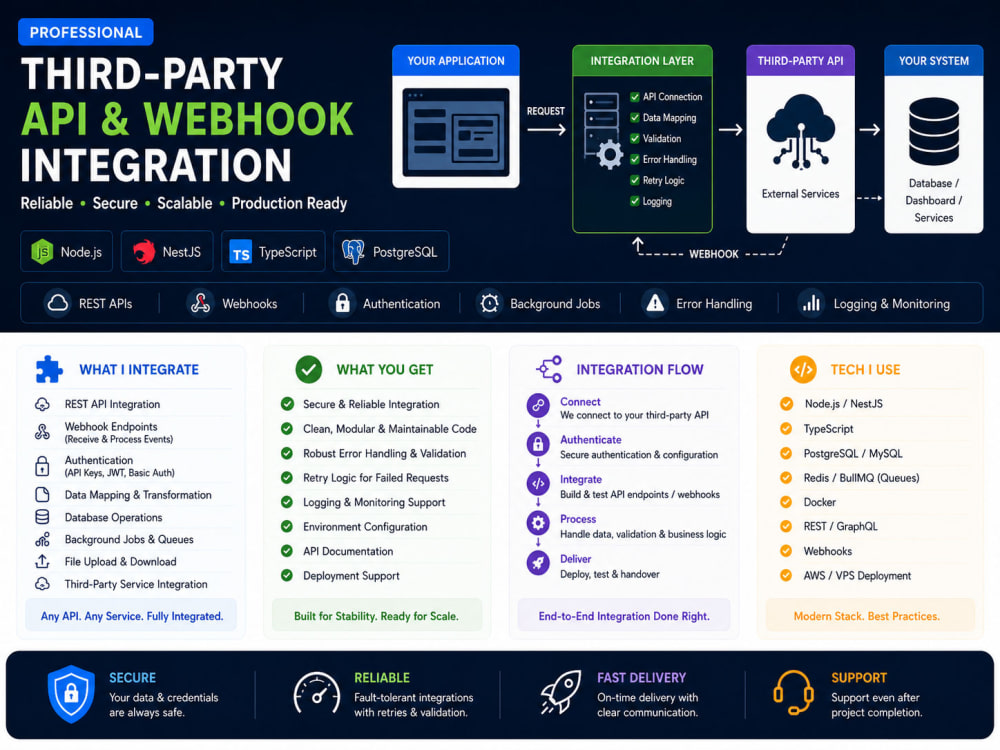
Task: Click the Logging & Monitoring bar chart icon
Action: tap(811, 303)
